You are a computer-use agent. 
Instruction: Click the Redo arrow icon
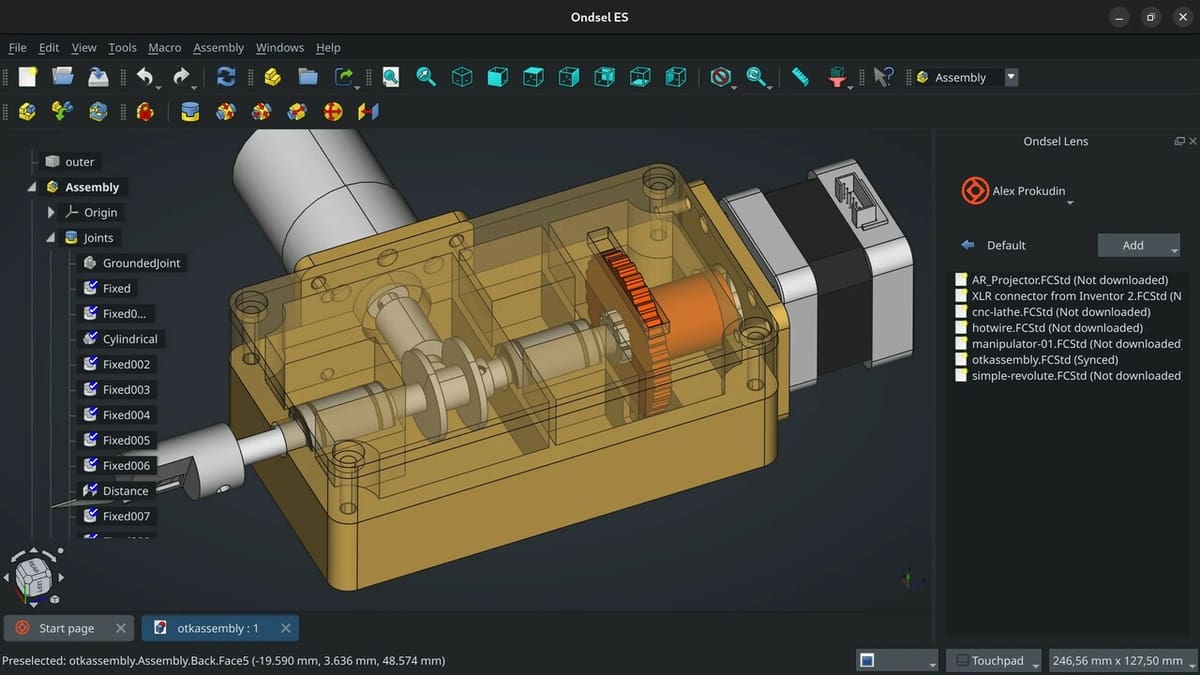point(180,77)
